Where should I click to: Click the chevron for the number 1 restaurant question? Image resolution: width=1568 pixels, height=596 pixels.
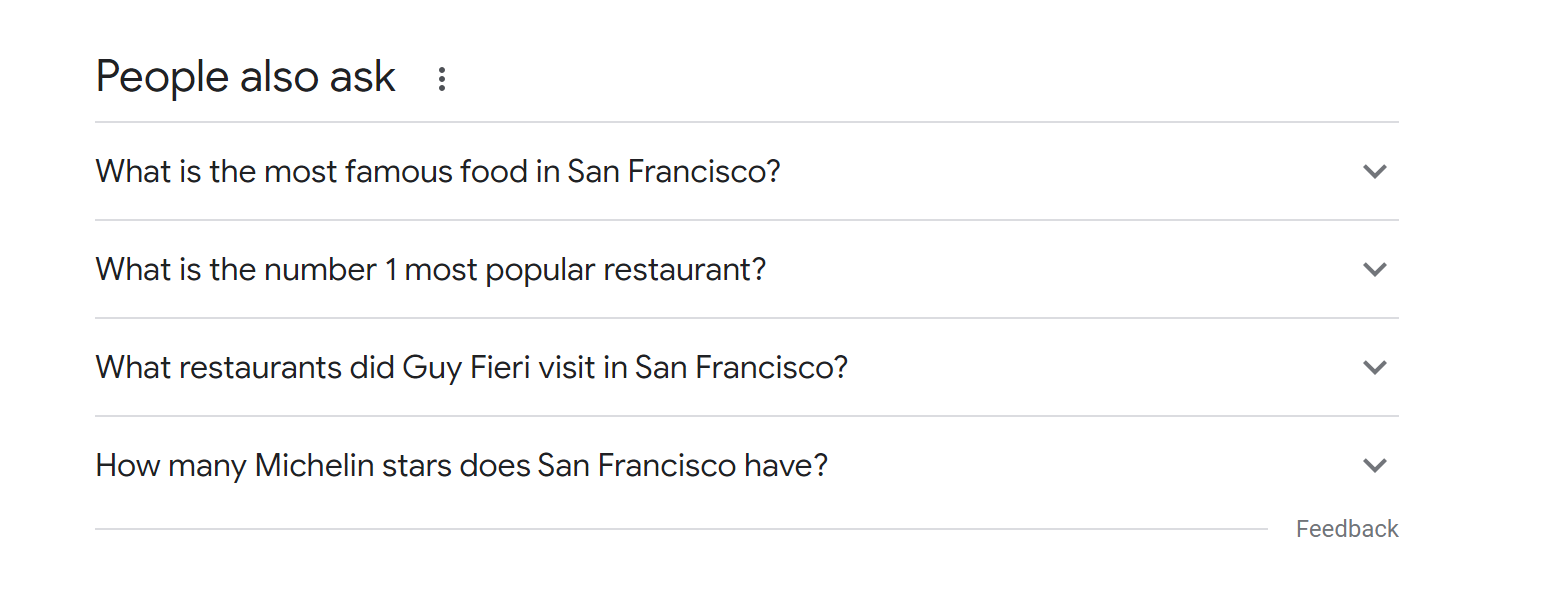click(1375, 270)
